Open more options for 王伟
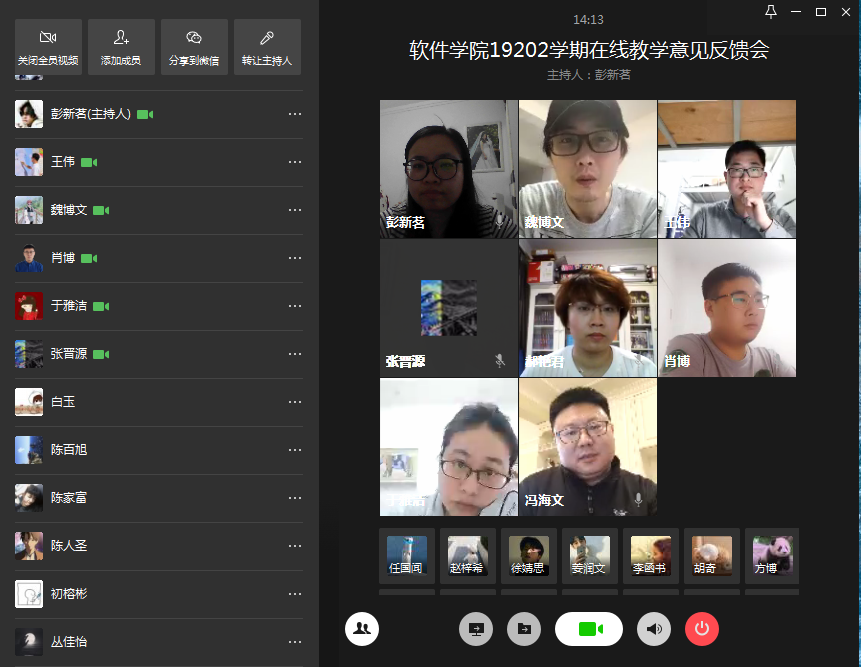Viewport: 861px width, 667px height. 295,162
